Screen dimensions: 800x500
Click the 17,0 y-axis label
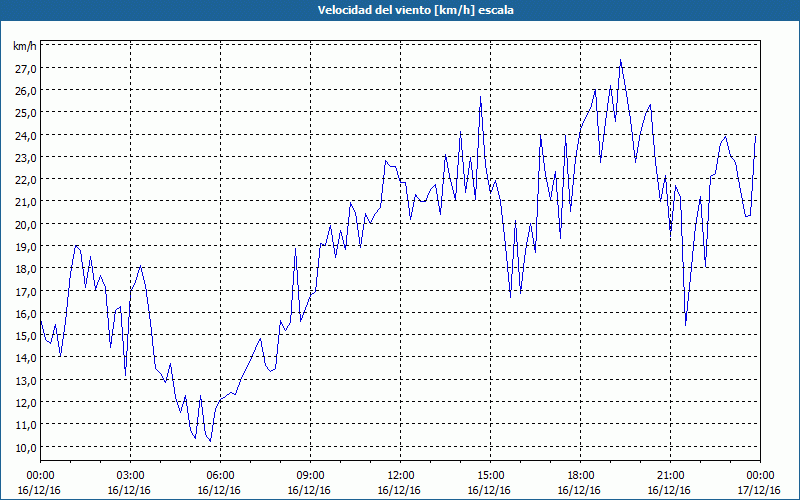(x=26, y=291)
